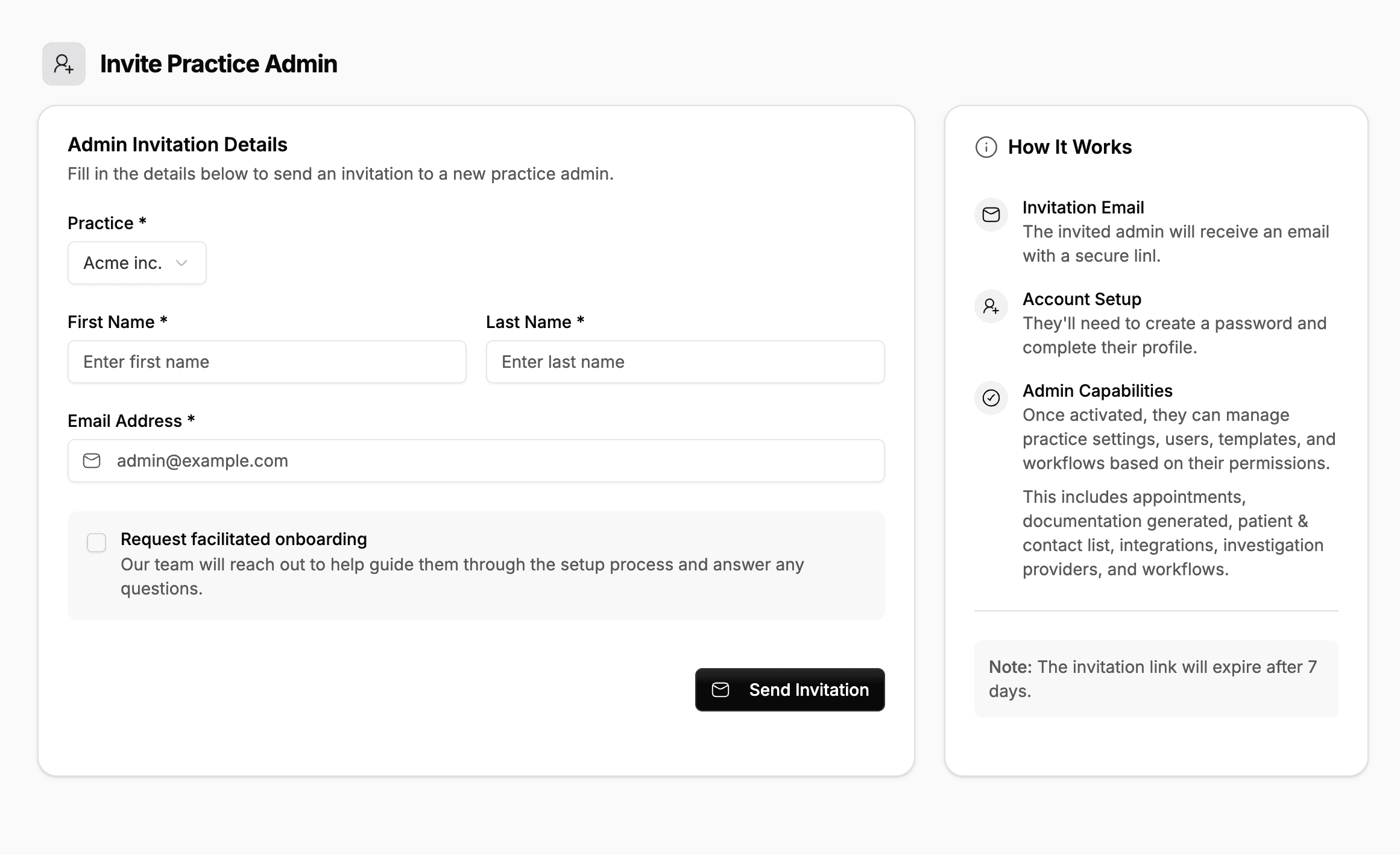The image size is (1400, 855).
Task: Click the Account Setup heading text
Action: (1082, 299)
